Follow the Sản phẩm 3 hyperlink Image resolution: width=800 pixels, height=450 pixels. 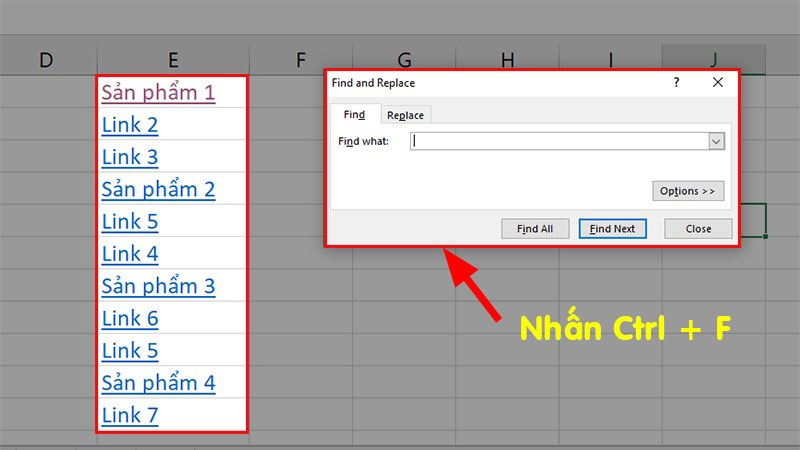tap(158, 286)
